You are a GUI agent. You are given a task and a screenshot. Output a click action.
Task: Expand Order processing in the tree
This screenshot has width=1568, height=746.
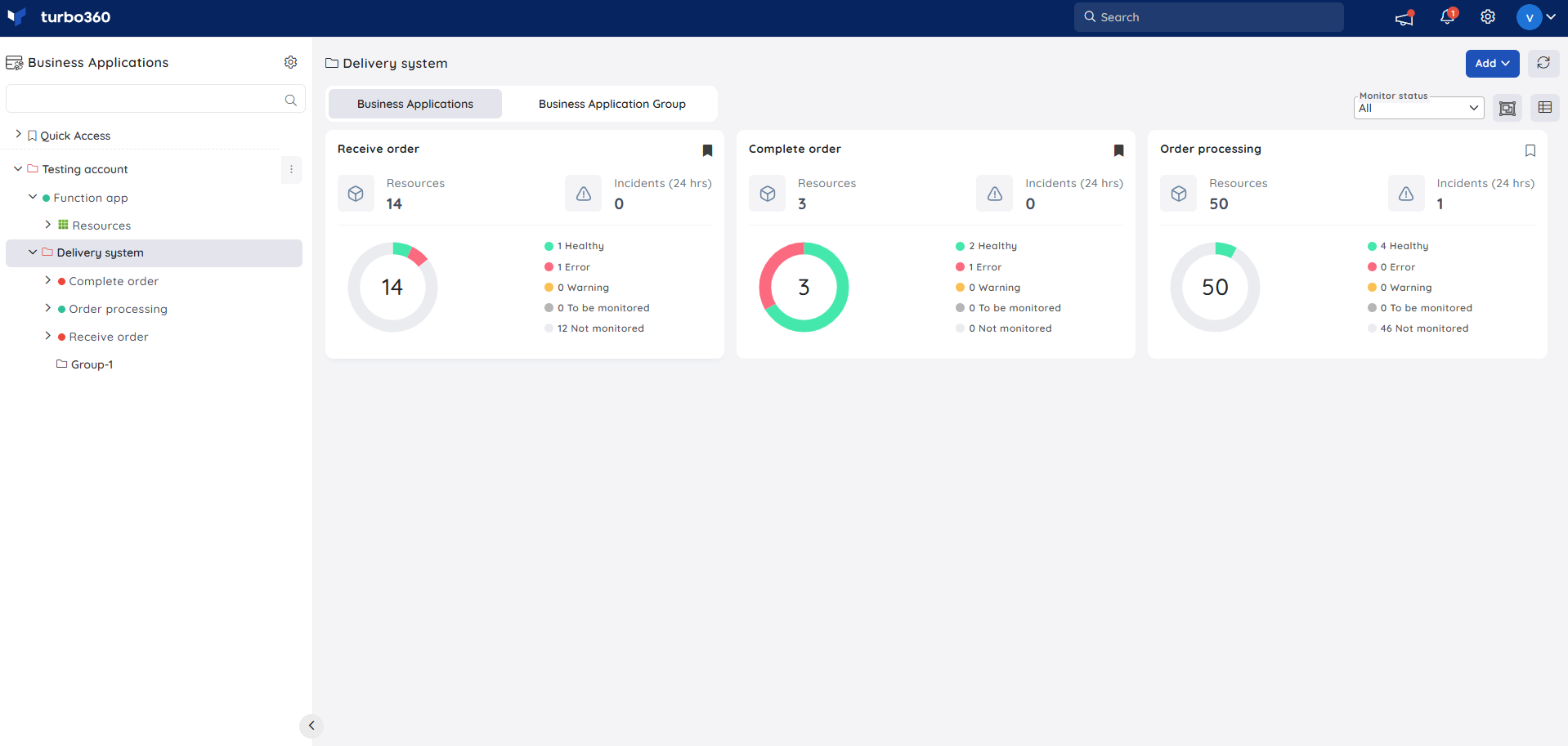[x=47, y=307]
